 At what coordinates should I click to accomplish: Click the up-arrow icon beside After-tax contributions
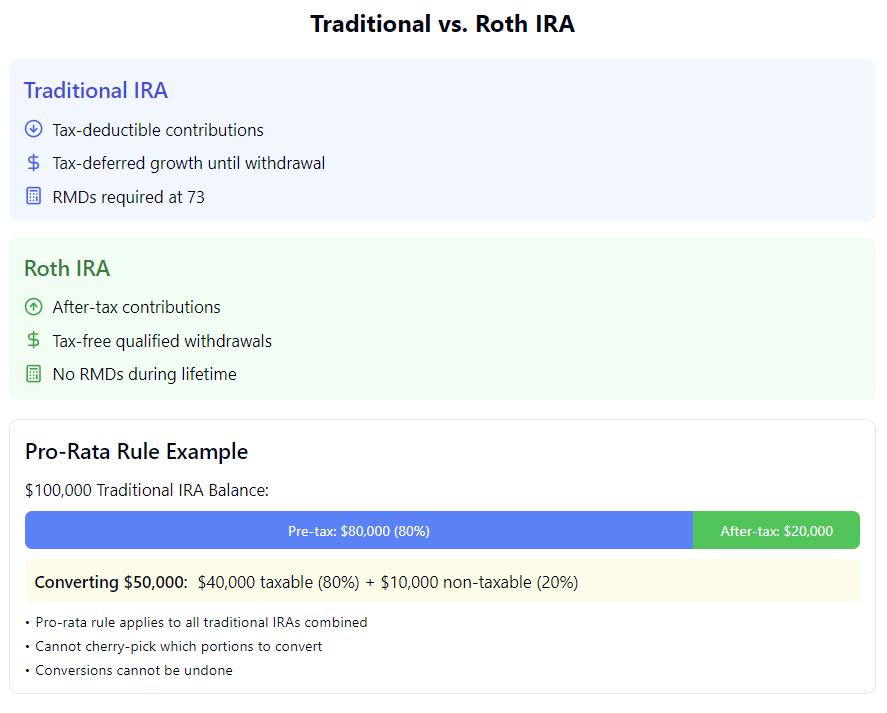coord(33,307)
